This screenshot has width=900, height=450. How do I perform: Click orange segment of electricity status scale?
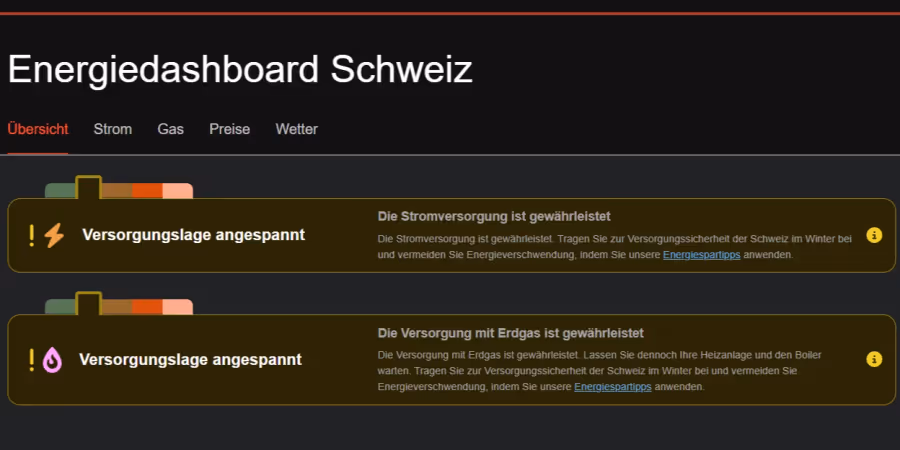pyautogui.click(x=147, y=191)
